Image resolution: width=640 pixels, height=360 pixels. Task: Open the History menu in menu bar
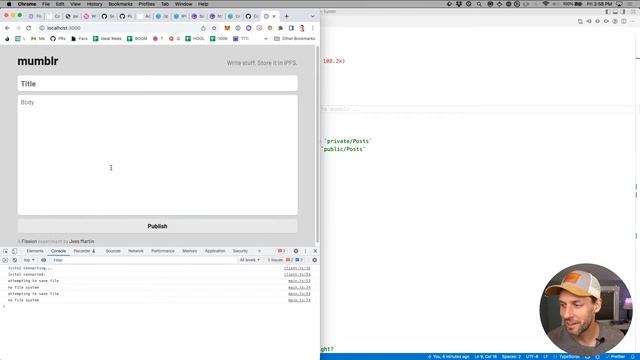coord(95,4)
